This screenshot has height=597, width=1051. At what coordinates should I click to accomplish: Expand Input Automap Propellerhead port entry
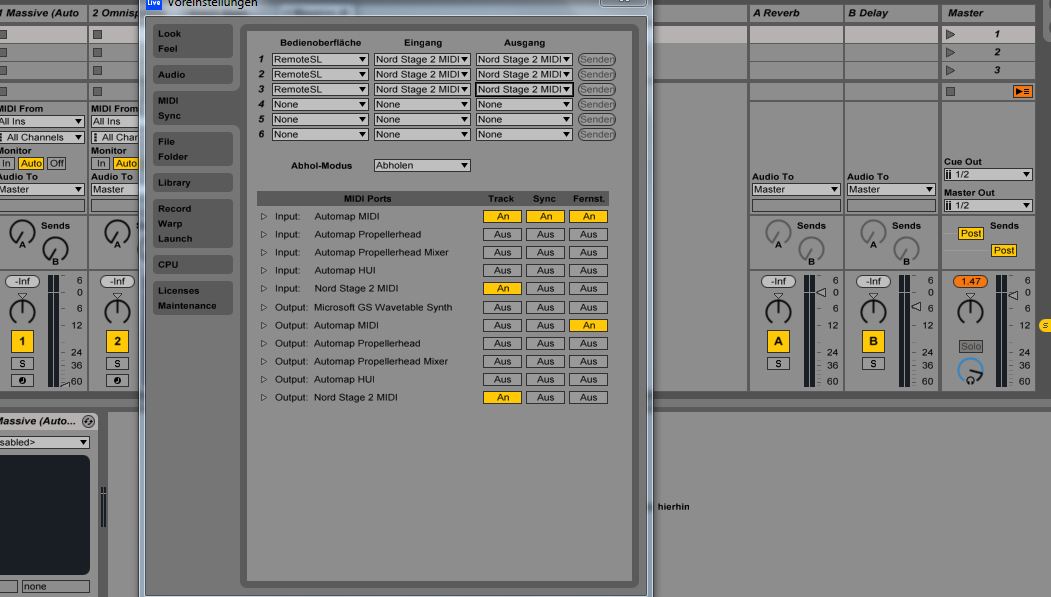coord(263,235)
